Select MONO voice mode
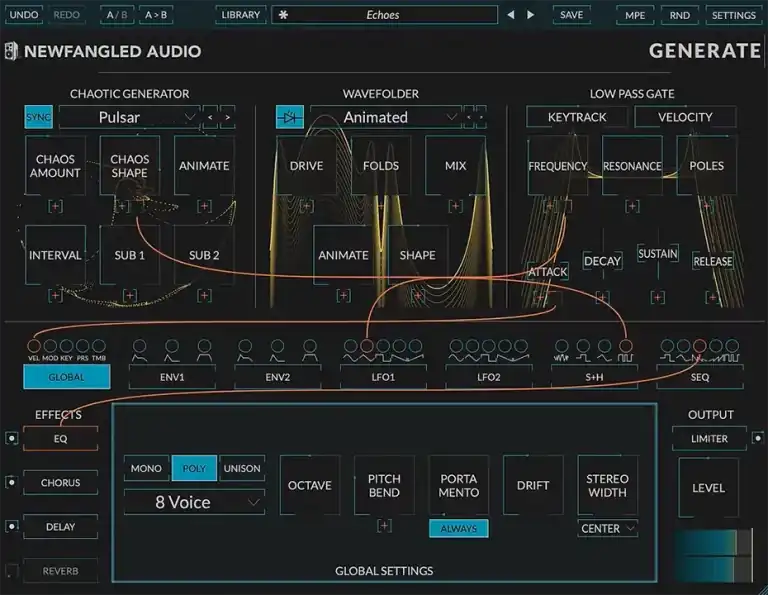This screenshot has width=768, height=595. click(146, 468)
